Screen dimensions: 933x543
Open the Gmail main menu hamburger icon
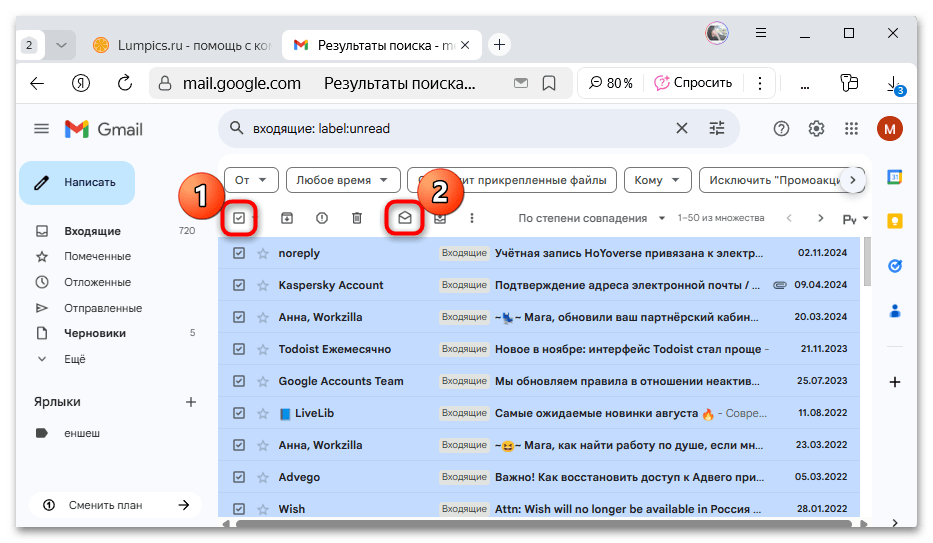41,128
